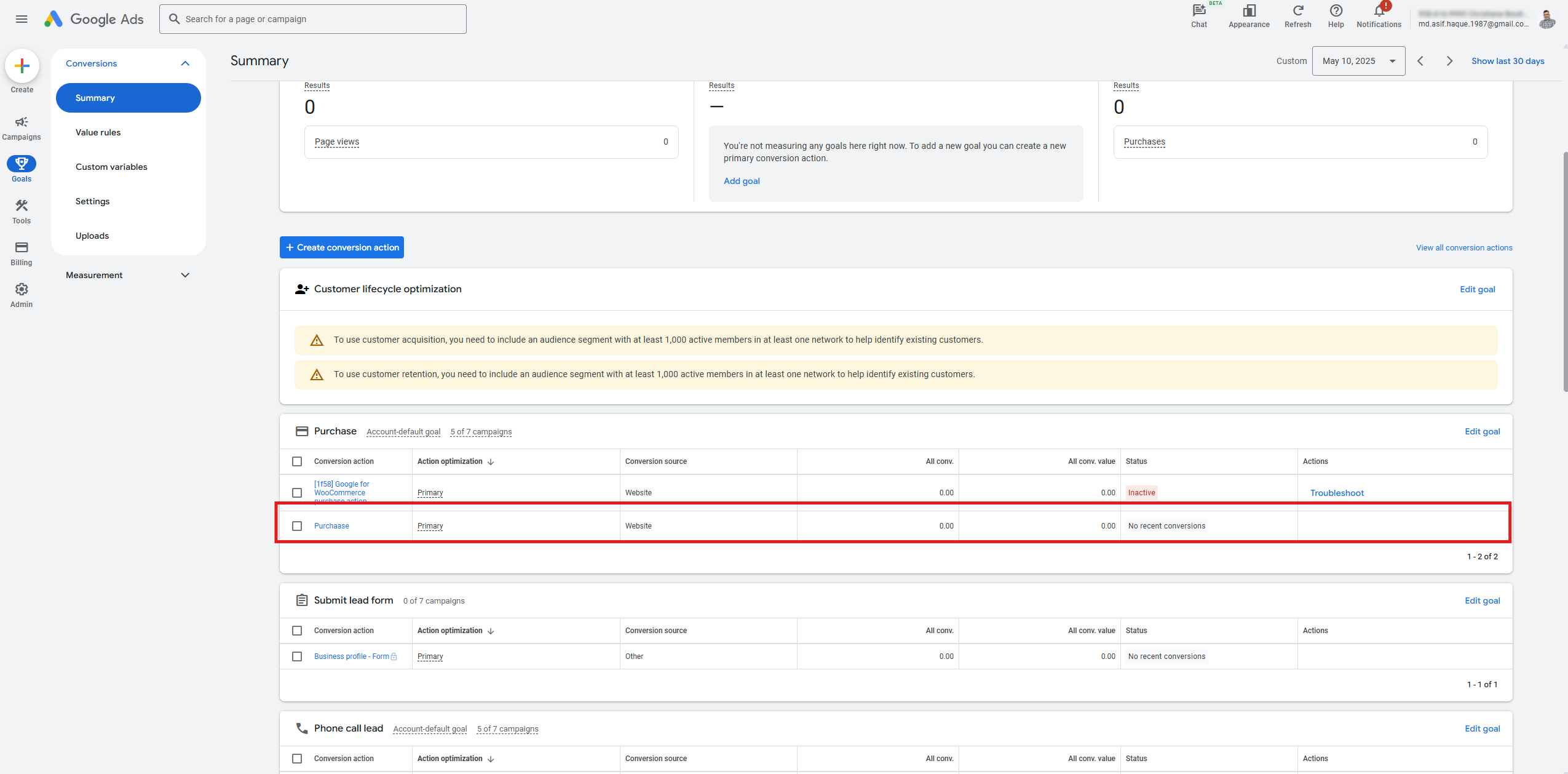Image resolution: width=1568 pixels, height=774 pixels.
Task: Open the Appearance panel
Action: coord(1248,15)
